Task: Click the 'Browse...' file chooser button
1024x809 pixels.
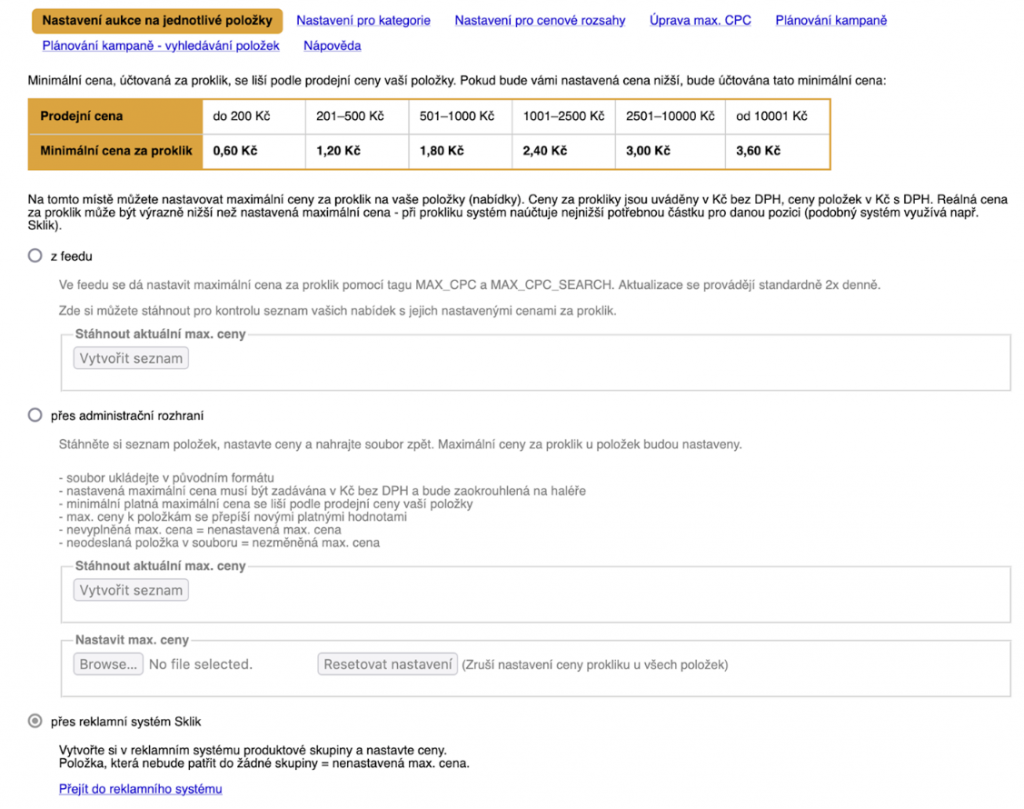Action: pyautogui.click(x=108, y=664)
